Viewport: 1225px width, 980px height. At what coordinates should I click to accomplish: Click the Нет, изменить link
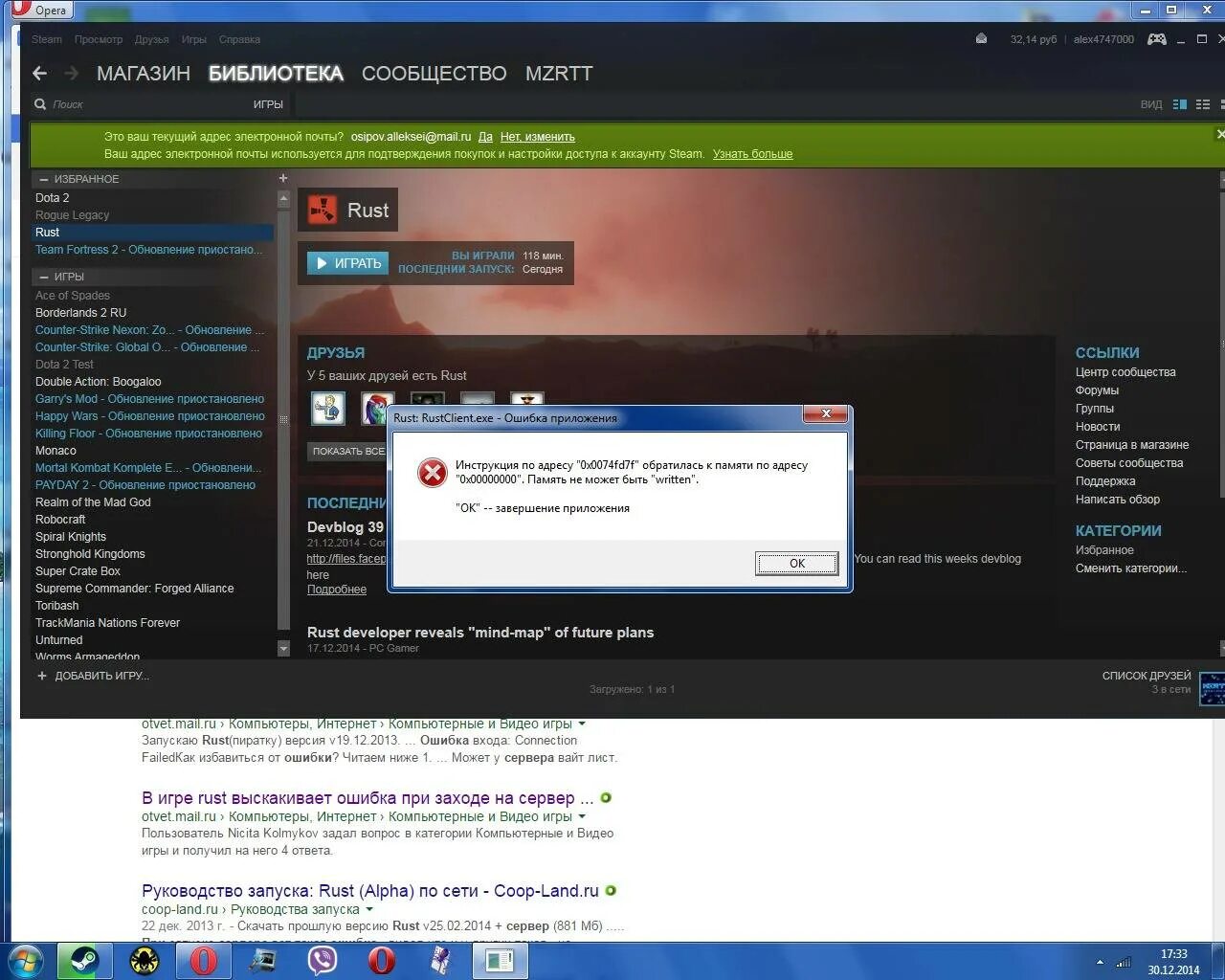[x=538, y=137]
